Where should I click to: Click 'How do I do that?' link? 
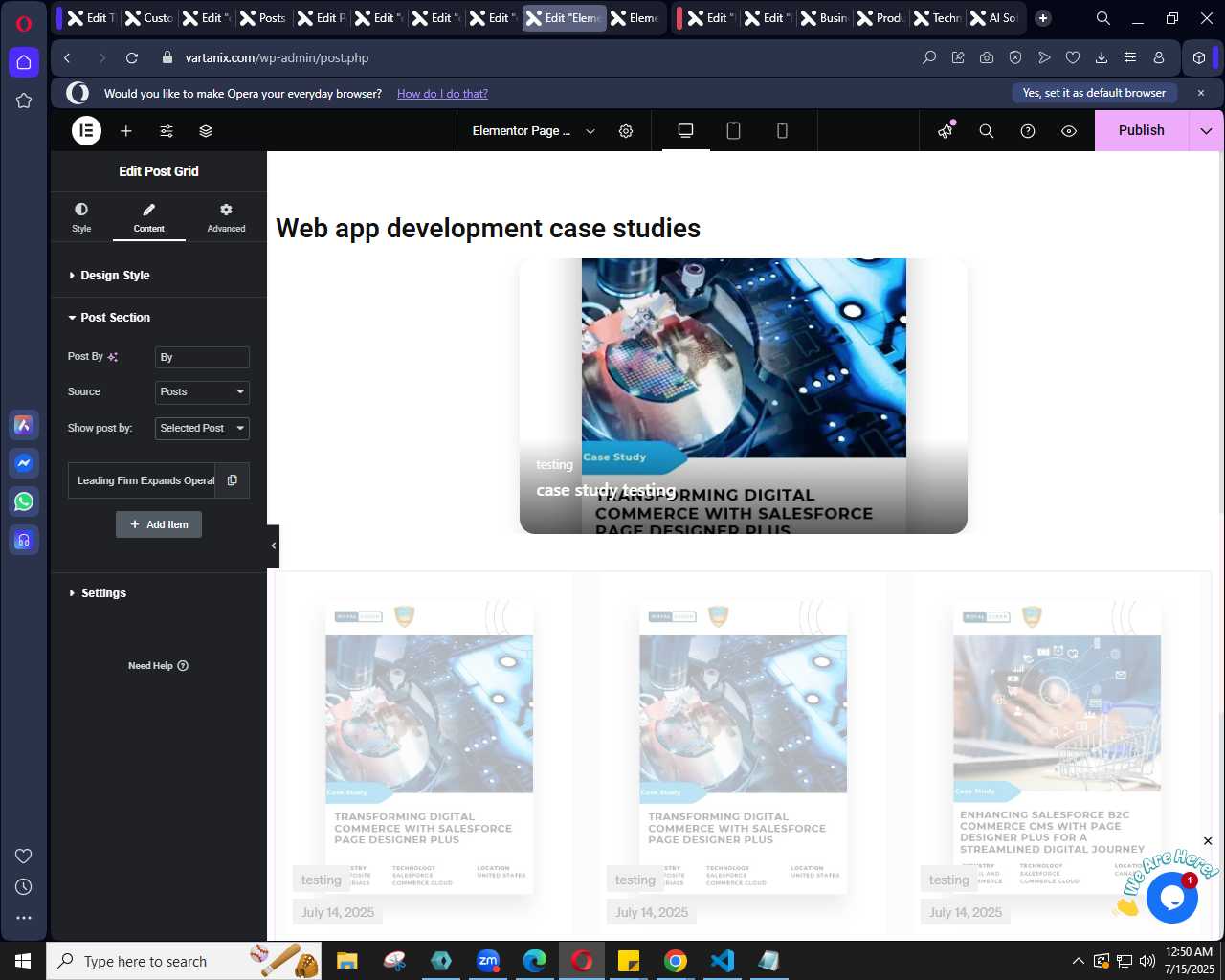[442, 94]
